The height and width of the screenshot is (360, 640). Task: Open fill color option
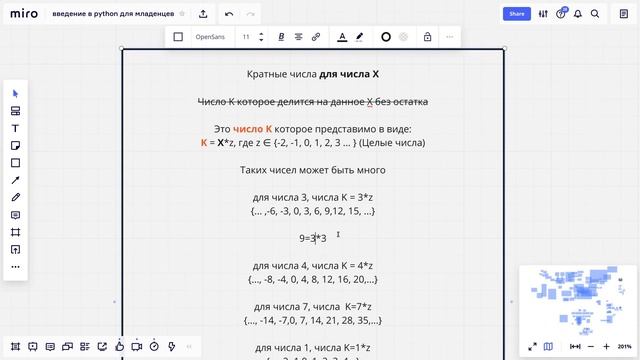(x=403, y=37)
